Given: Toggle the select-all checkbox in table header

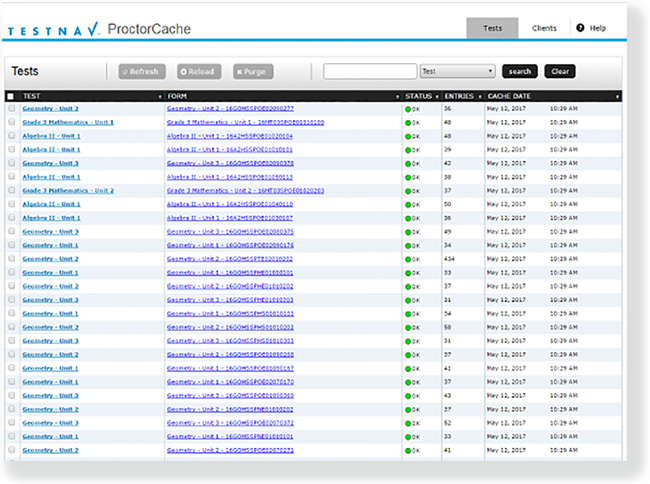Looking at the screenshot, I should [11, 95].
